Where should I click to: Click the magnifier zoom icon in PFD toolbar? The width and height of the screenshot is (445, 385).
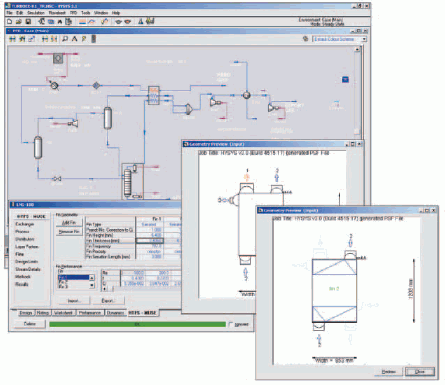point(65,39)
